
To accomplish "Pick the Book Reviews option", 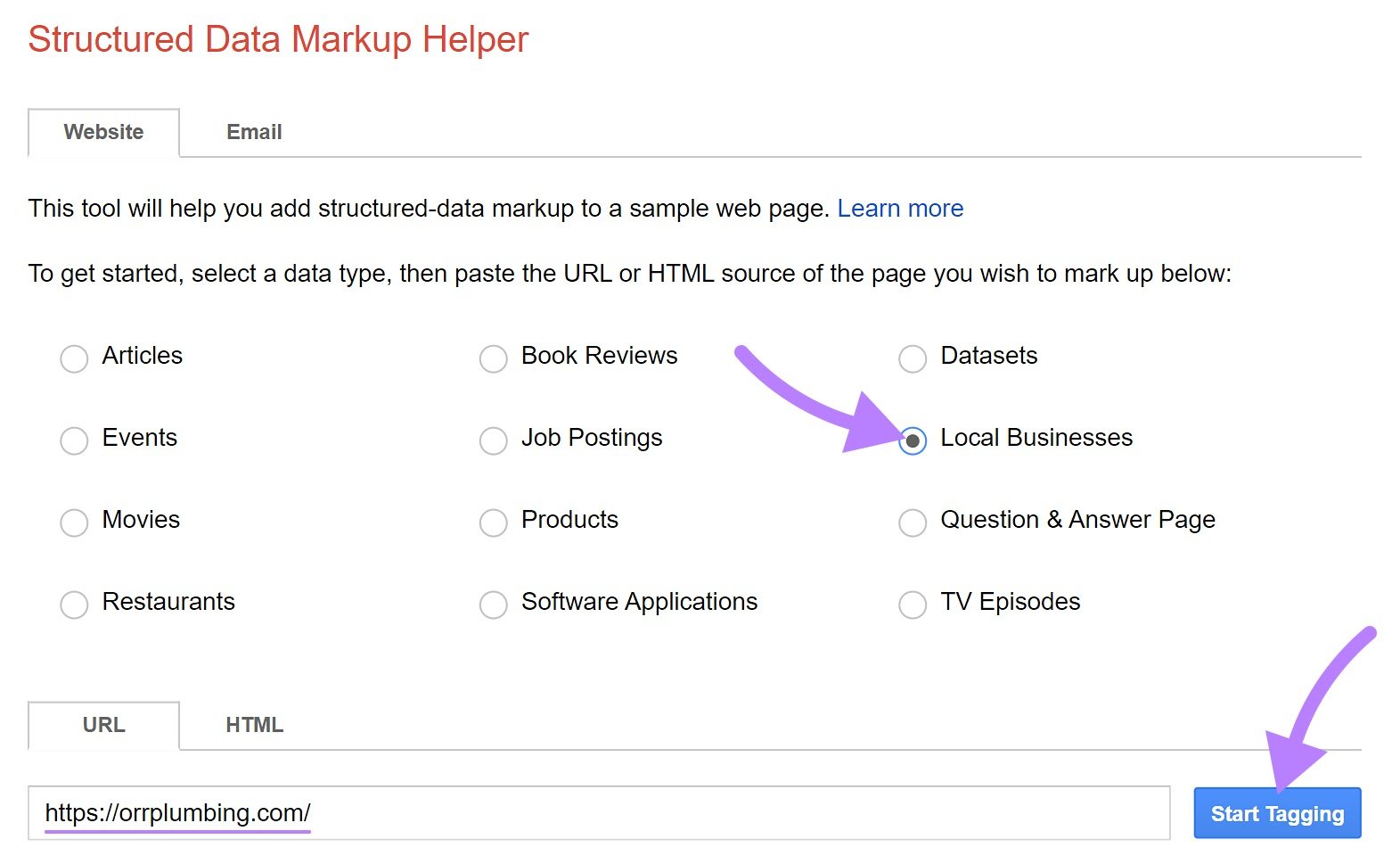I will 493,358.
